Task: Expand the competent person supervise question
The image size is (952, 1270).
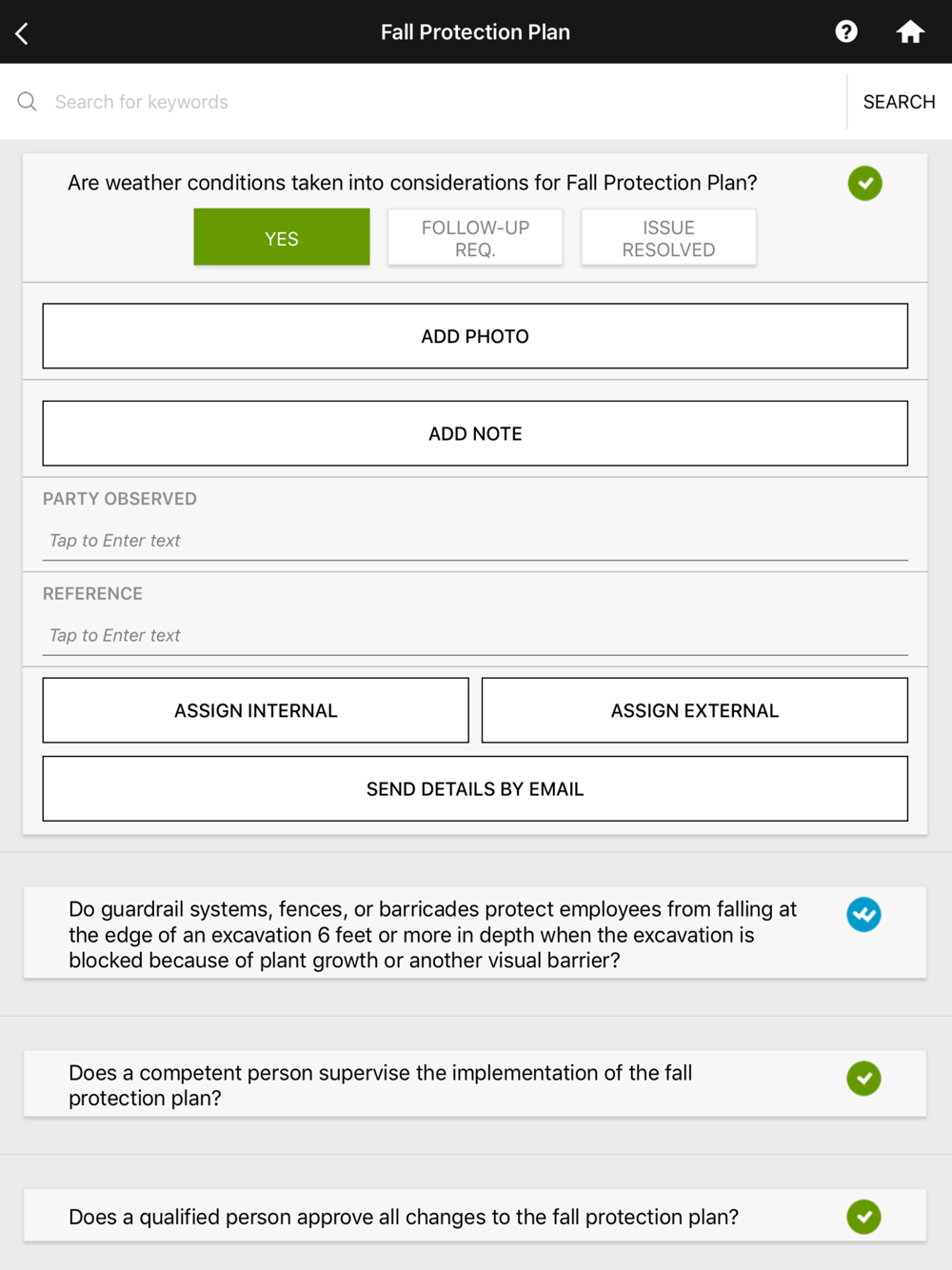Action: 475,1084
